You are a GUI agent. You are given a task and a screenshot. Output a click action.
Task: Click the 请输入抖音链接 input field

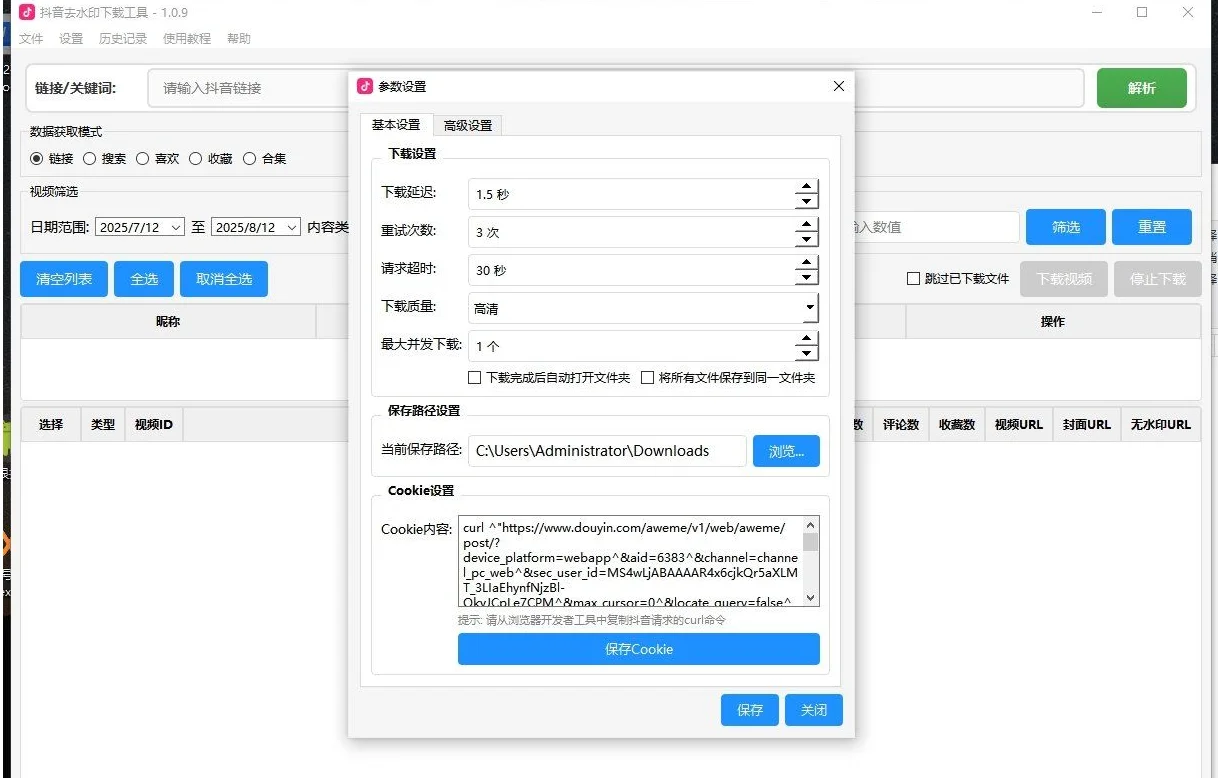249,88
